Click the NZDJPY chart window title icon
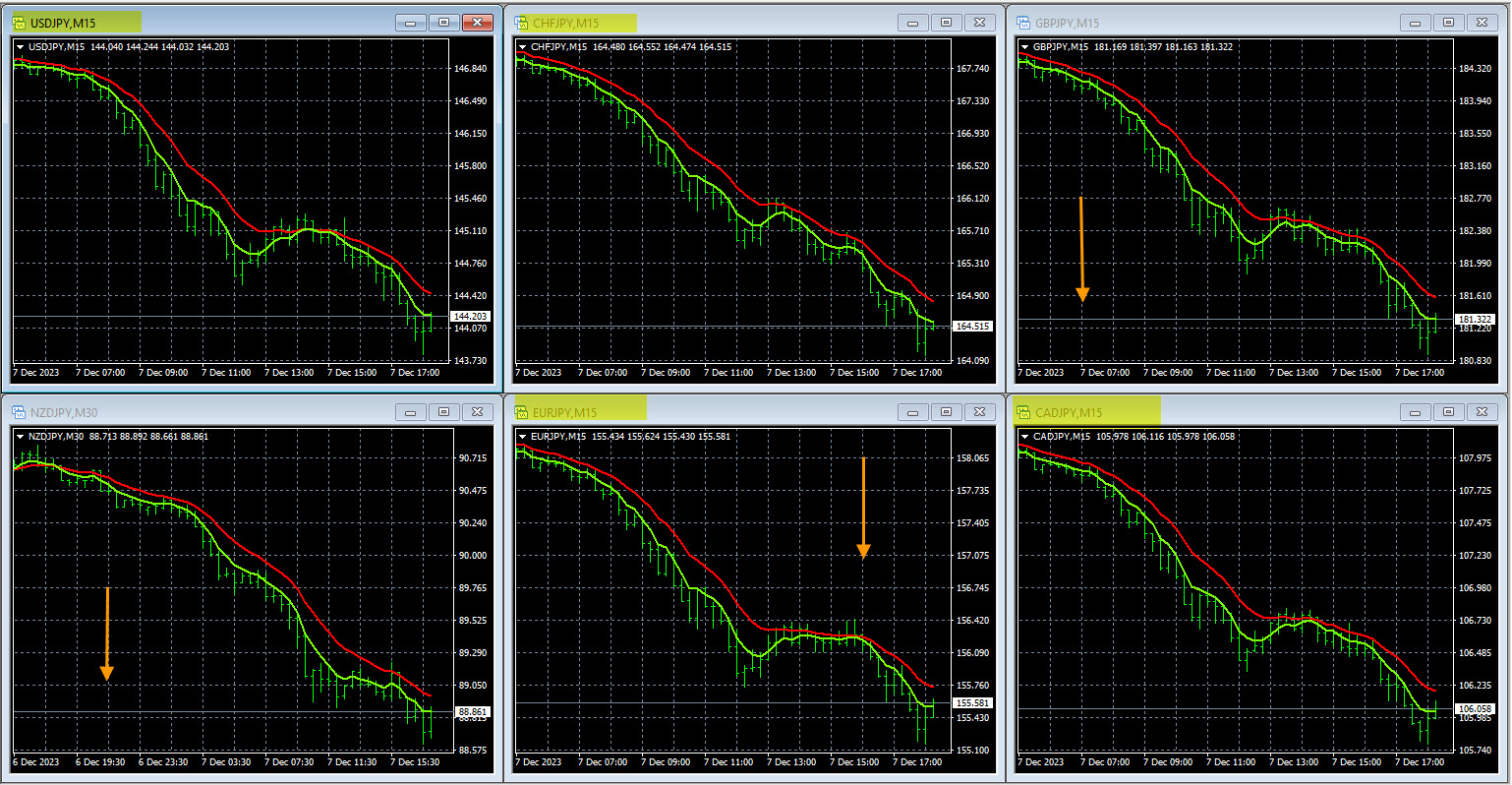 coord(19,412)
